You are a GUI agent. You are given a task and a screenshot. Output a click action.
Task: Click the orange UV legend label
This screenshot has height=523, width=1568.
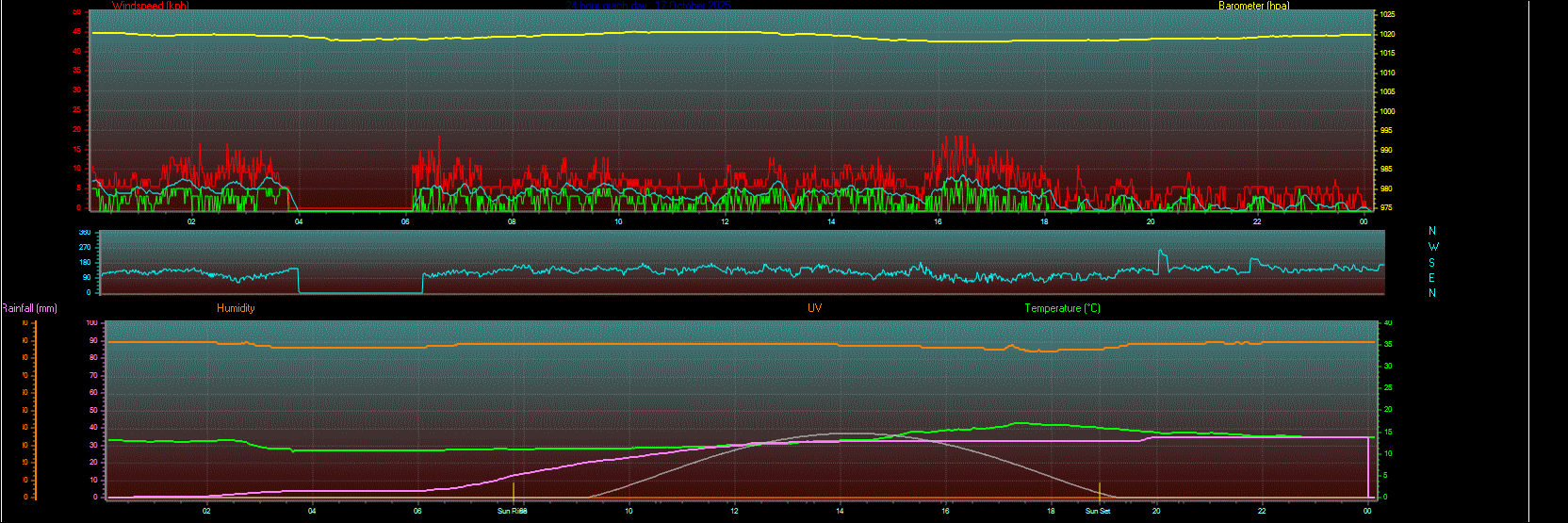pyautogui.click(x=814, y=308)
